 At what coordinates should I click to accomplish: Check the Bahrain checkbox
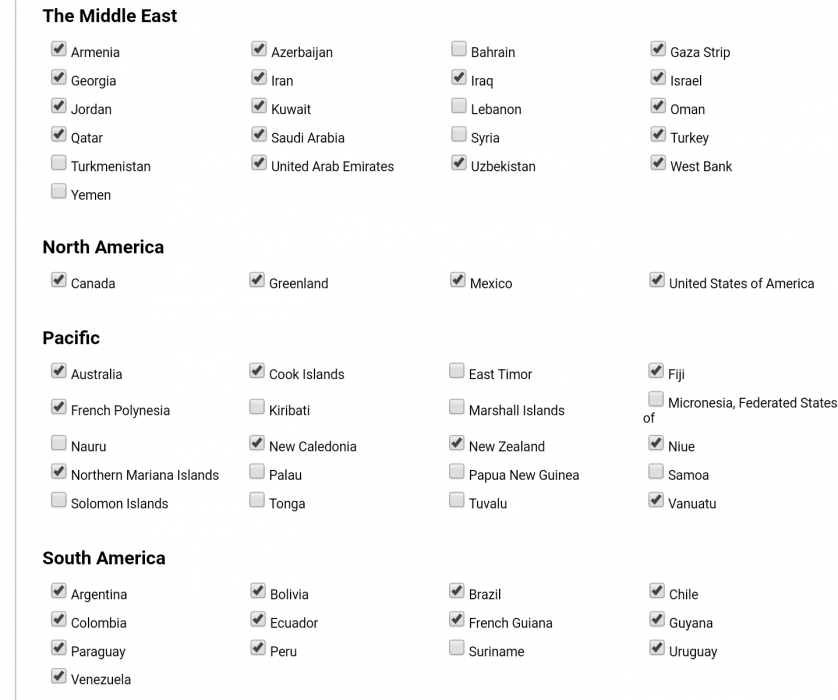click(458, 49)
